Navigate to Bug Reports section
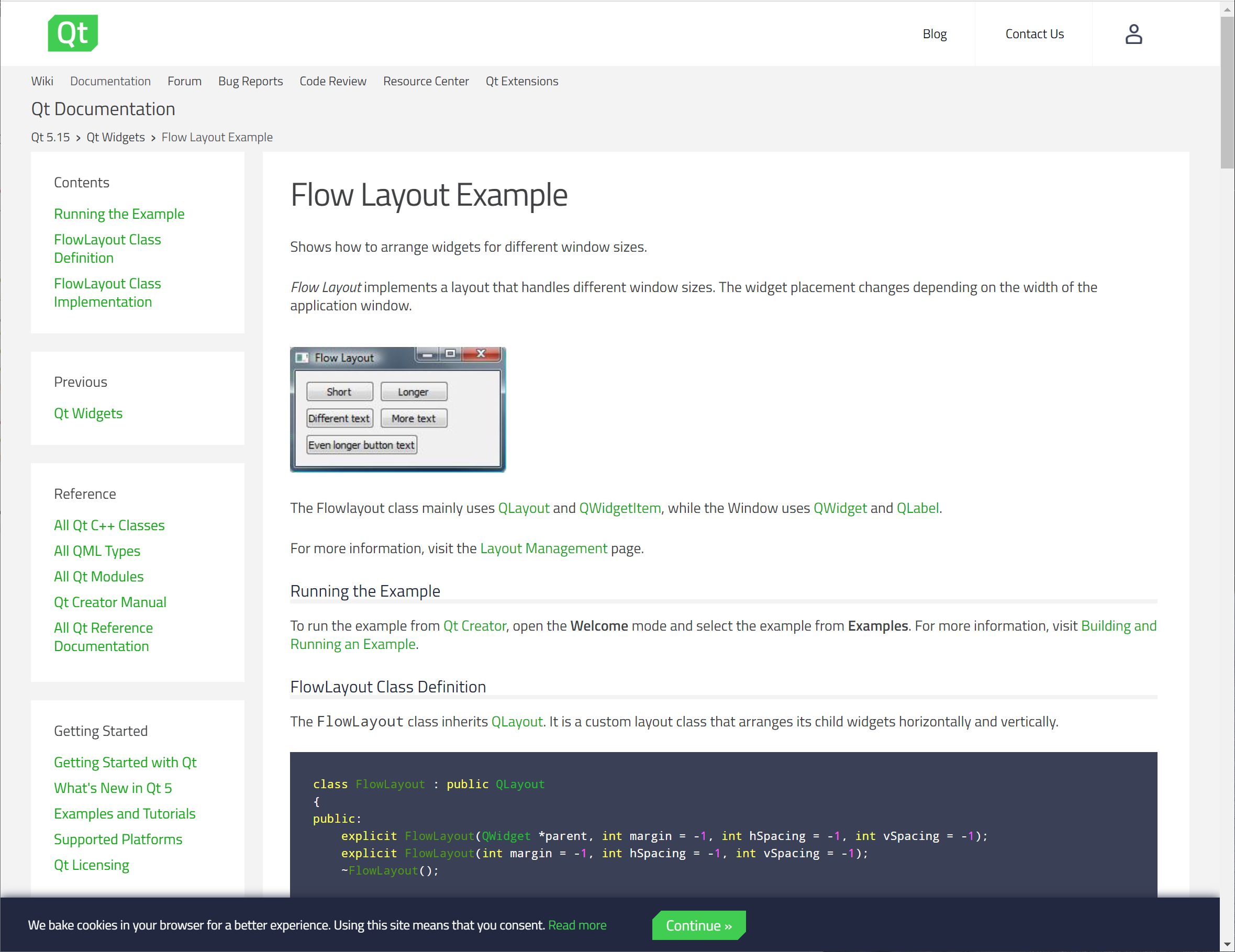 250,81
